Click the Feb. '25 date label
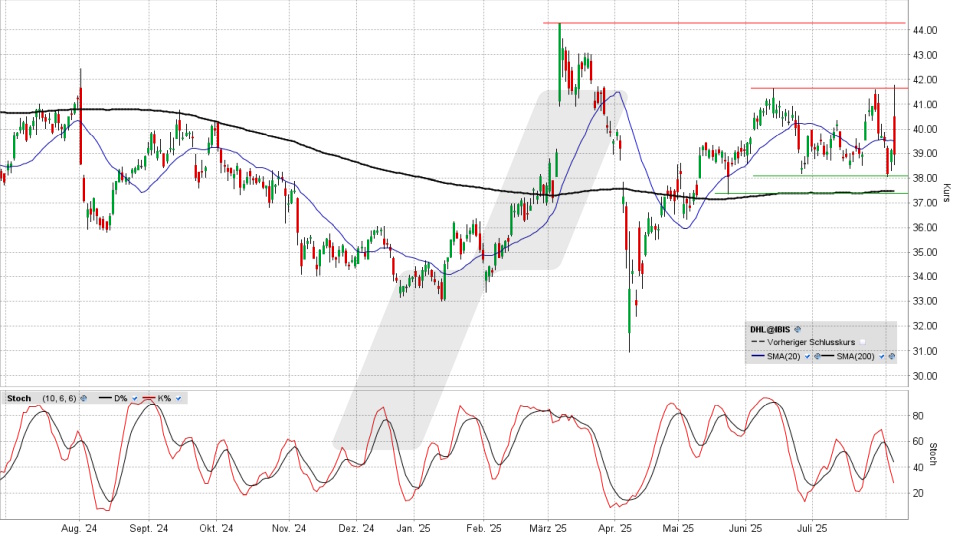Viewport: 960px width, 540px height. pos(484,528)
